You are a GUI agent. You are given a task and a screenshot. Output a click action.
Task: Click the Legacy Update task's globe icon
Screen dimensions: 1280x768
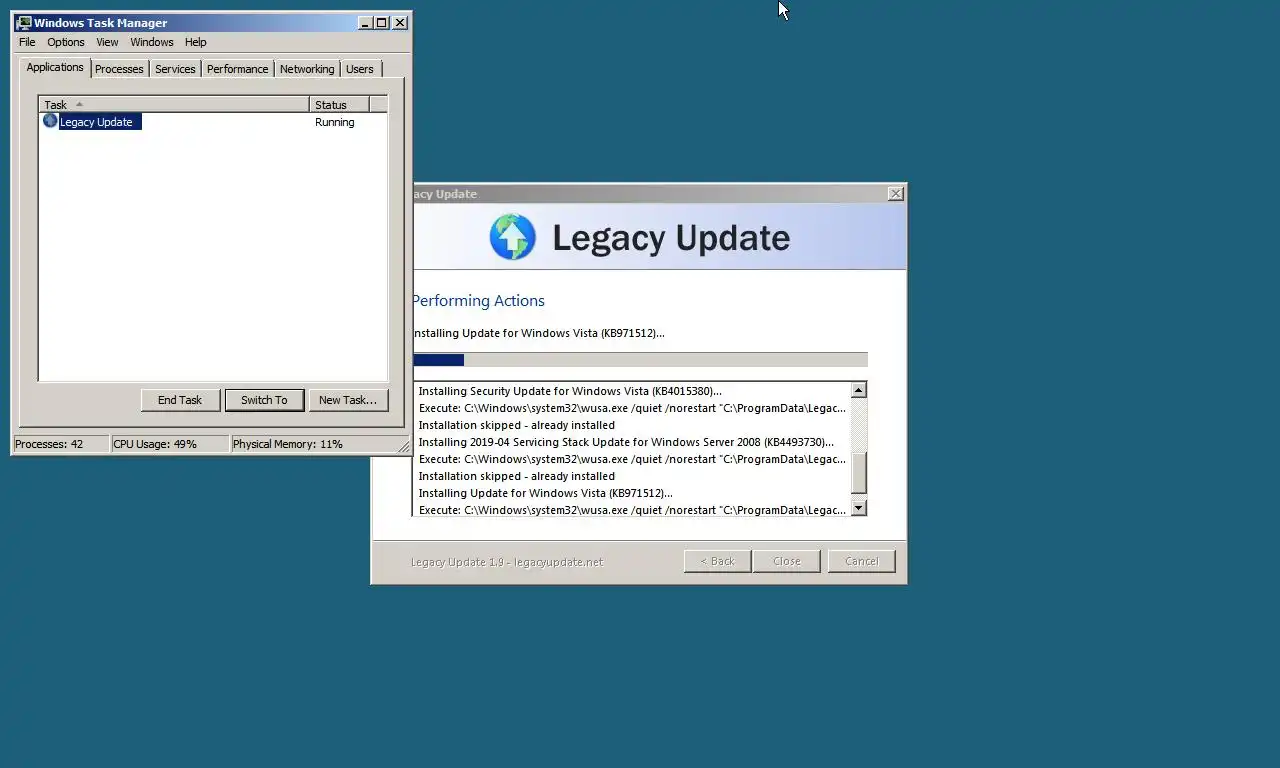click(x=50, y=121)
